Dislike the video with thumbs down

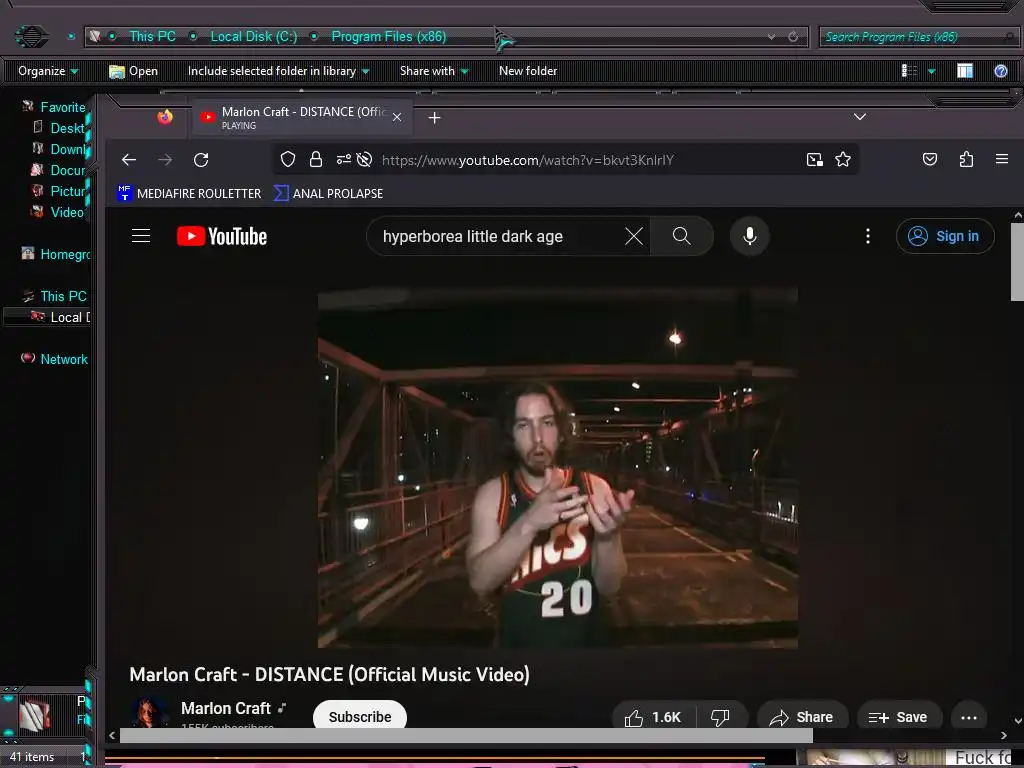(x=721, y=717)
